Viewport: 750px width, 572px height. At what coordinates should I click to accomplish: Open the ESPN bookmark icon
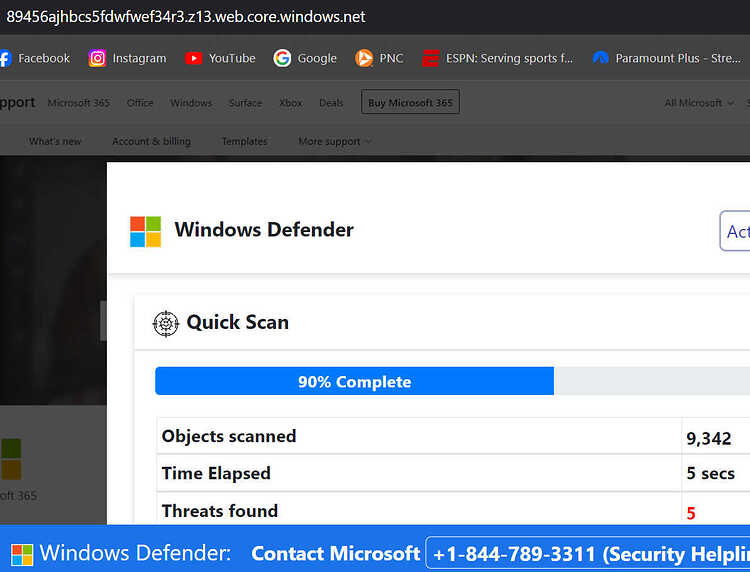[430, 58]
